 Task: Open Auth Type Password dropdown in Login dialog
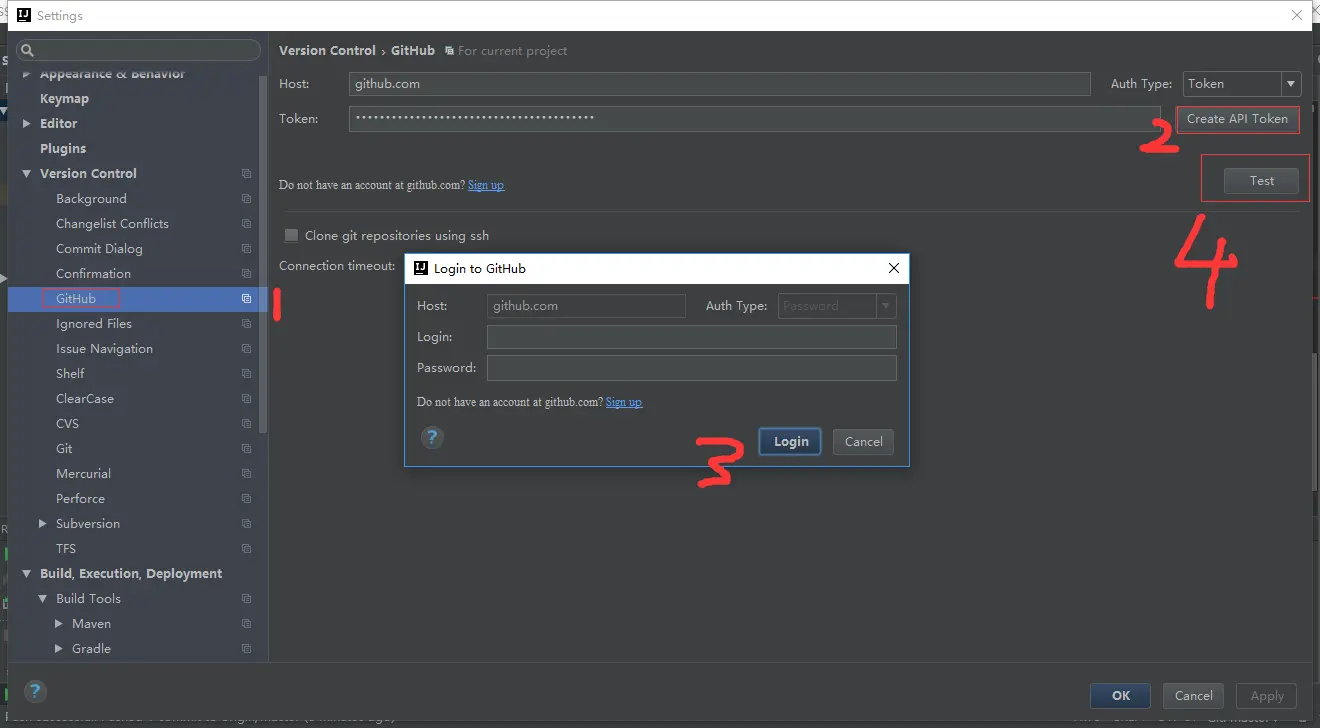pos(886,306)
